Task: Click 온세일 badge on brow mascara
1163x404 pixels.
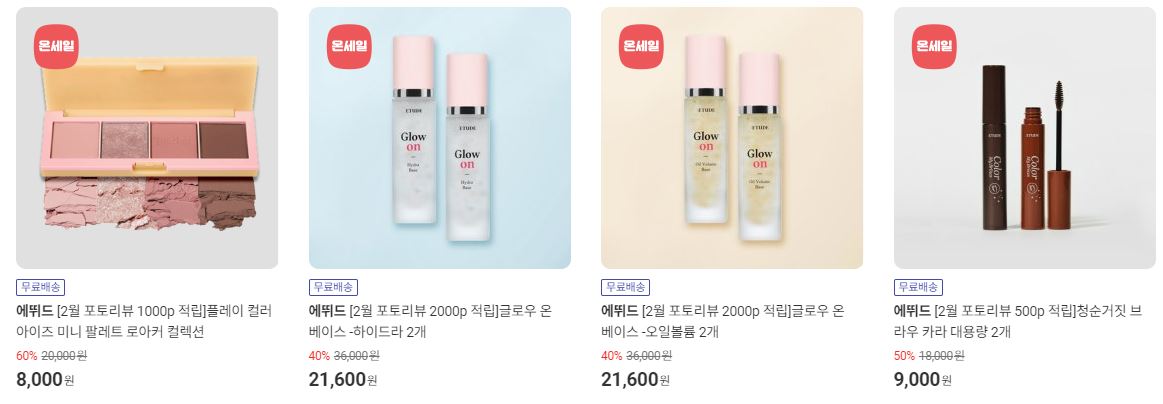Action: point(934,47)
